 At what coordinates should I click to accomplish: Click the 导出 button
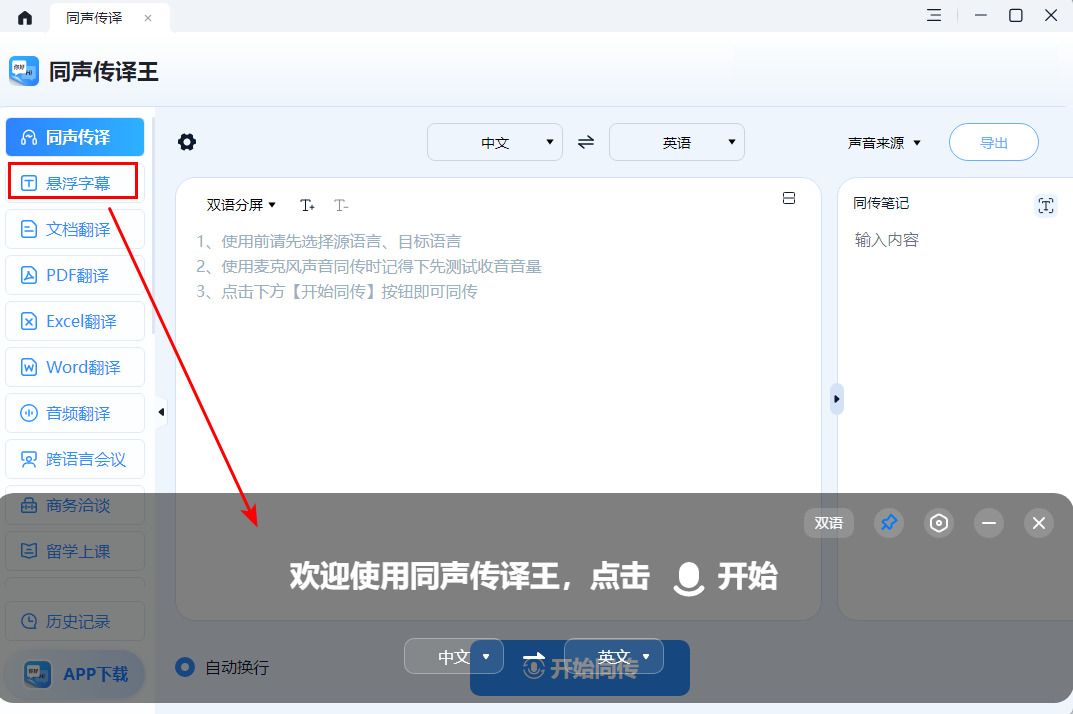pyautogui.click(x=994, y=142)
